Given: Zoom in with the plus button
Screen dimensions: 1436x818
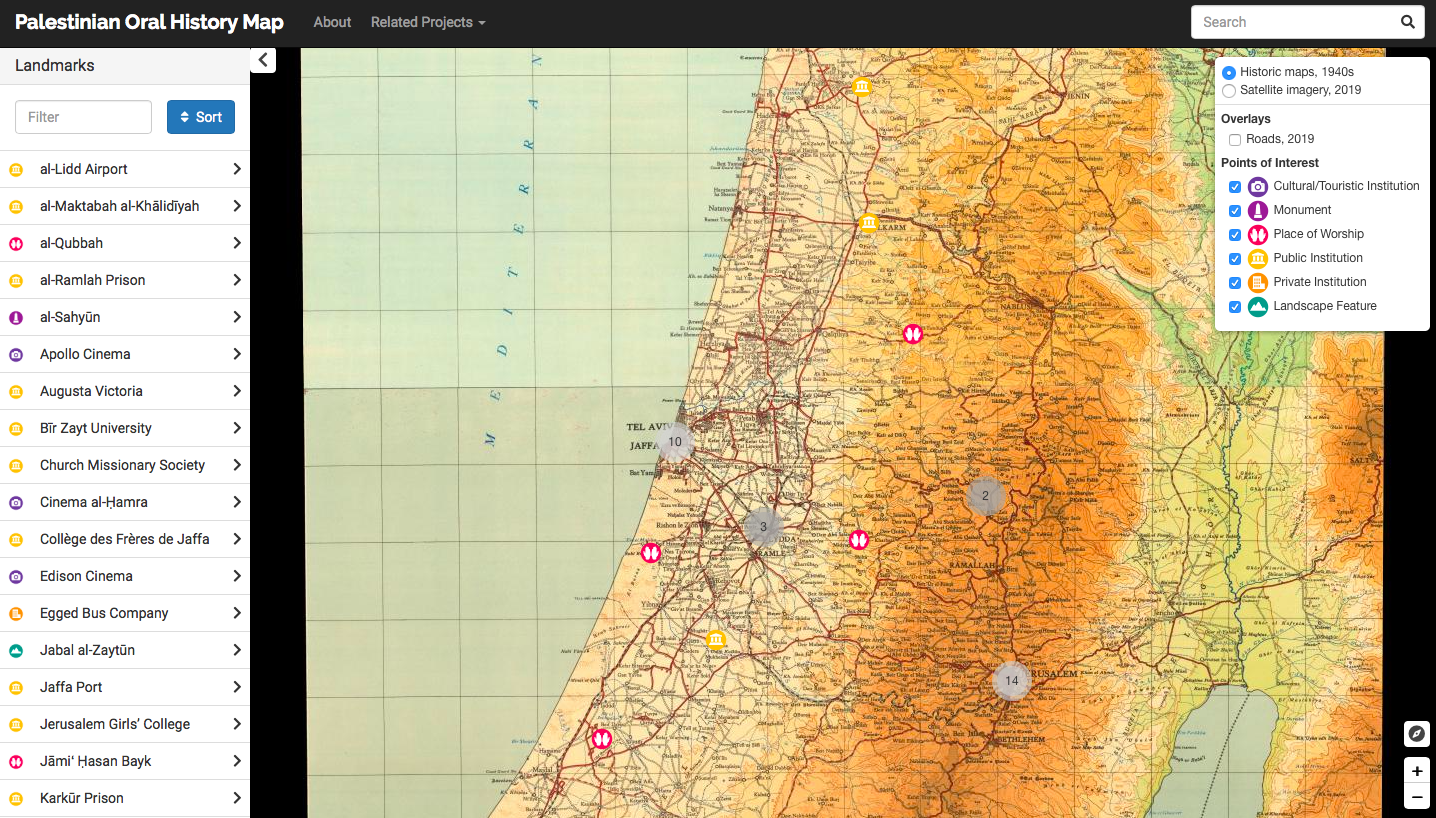Looking at the screenshot, I should (x=1416, y=771).
